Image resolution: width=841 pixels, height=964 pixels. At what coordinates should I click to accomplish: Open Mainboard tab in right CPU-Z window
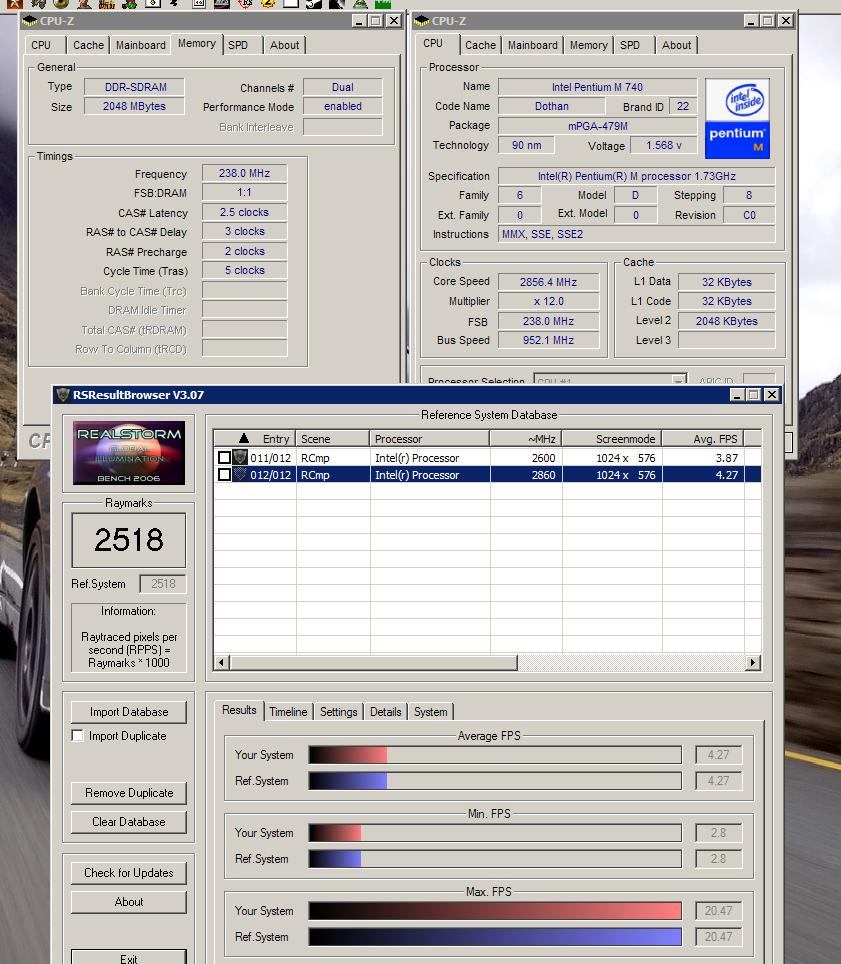tap(533, 45)
